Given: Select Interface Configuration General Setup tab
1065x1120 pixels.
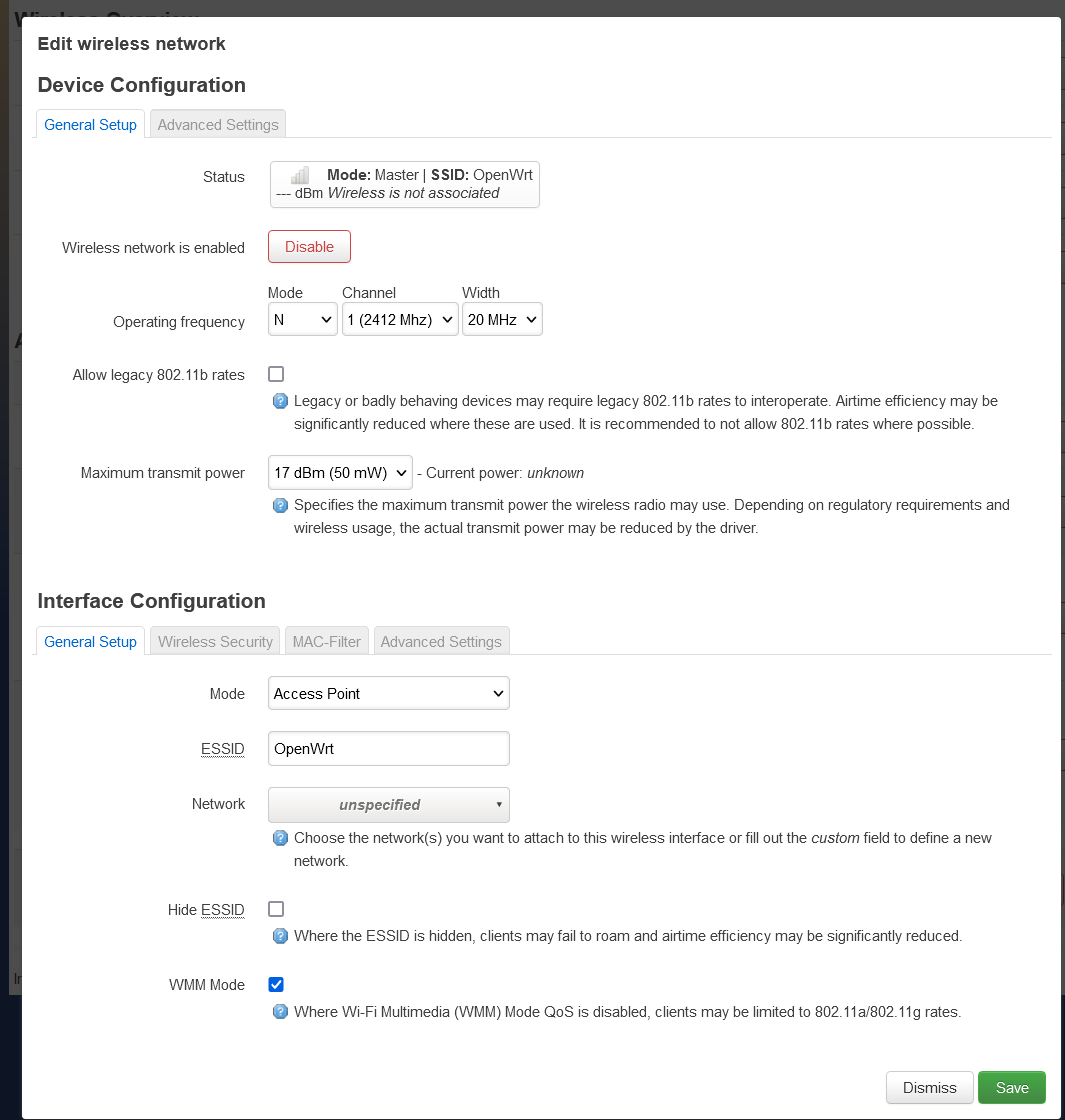Looking at the screenshot, I should click(90, 641).
